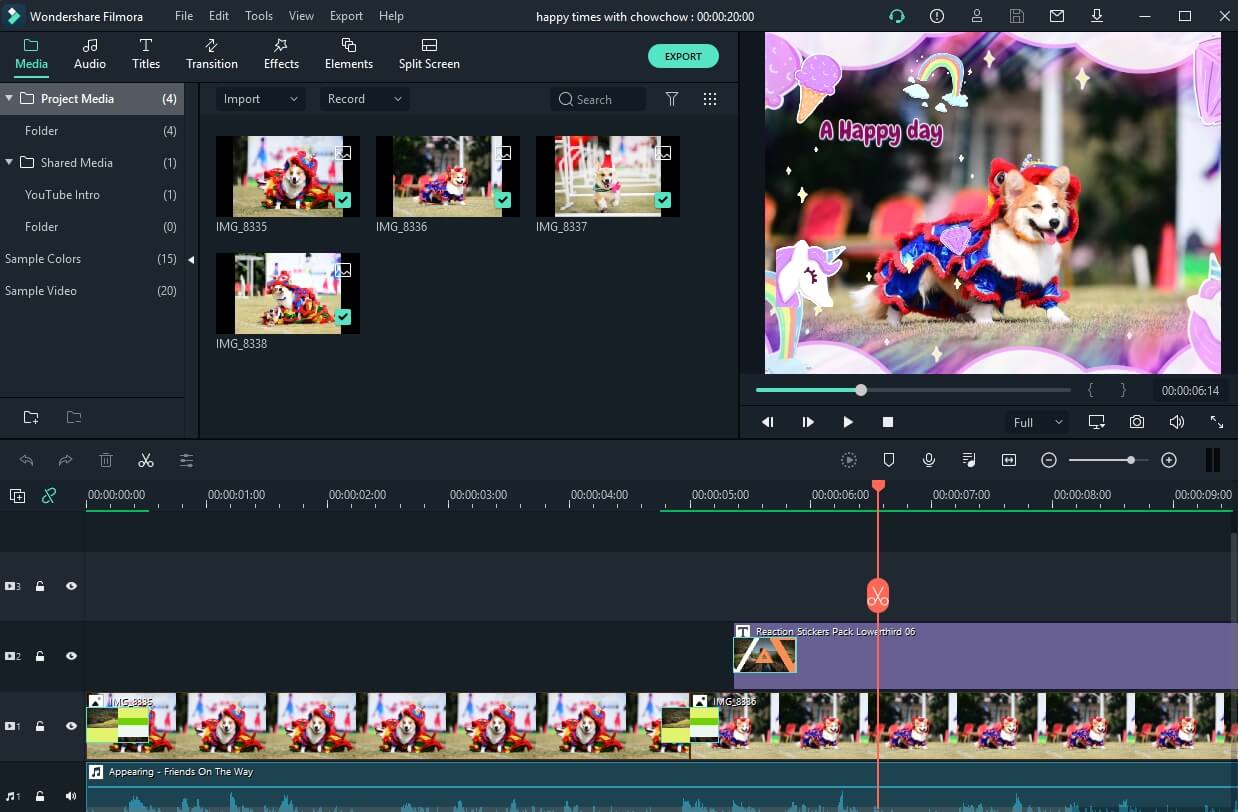The image size is (1238, 812).
Task: Click the media search field
Action: click(598, 99)
